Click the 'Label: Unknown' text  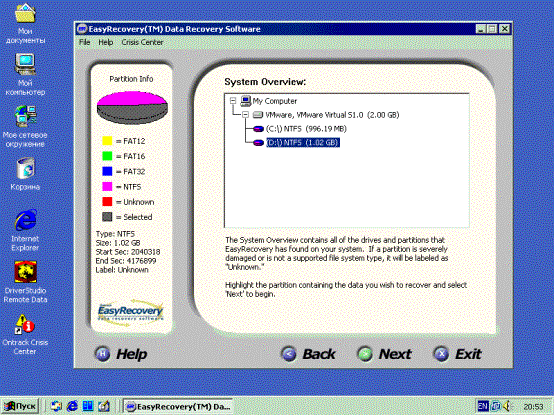tap(122, 270)
